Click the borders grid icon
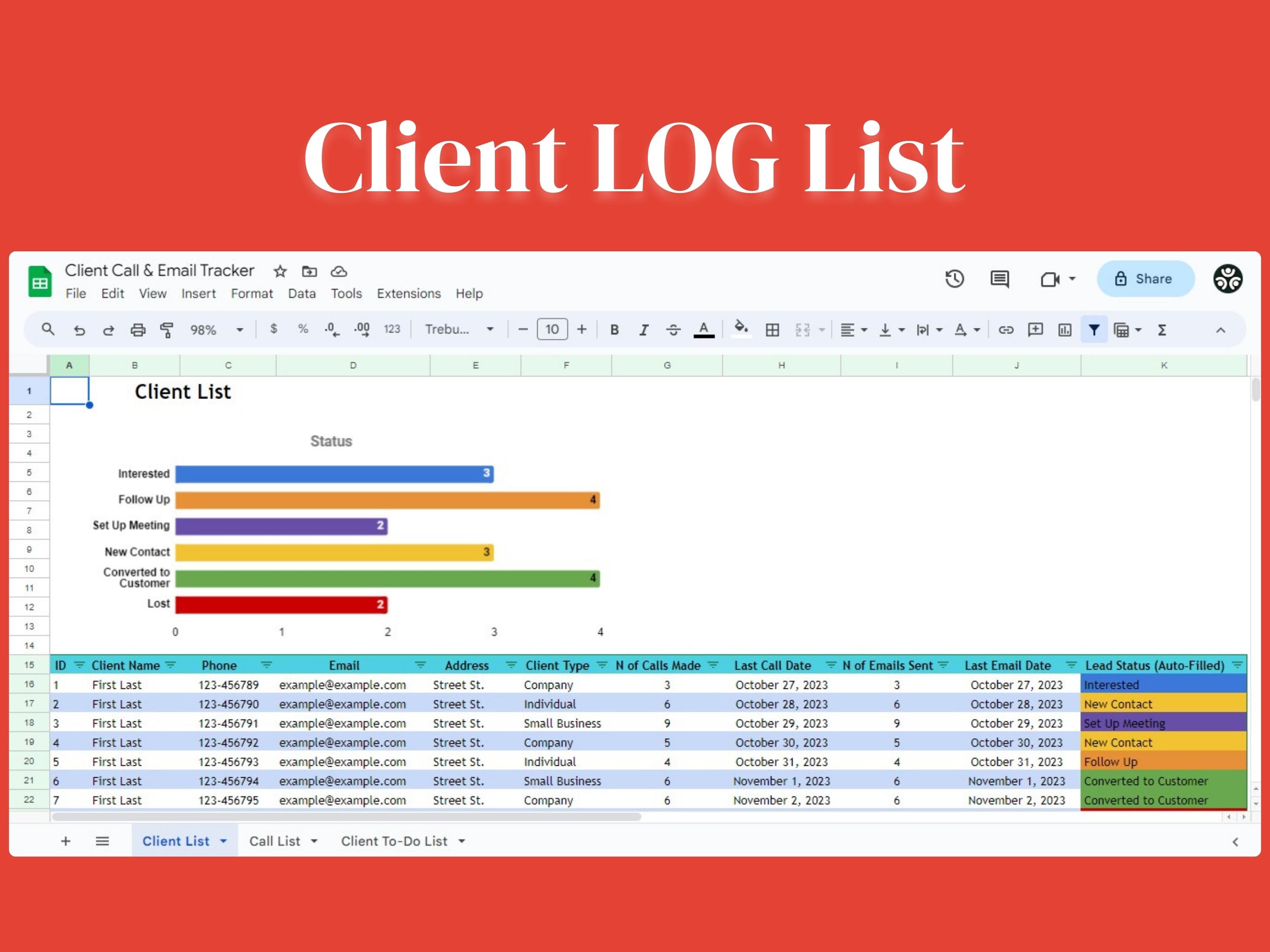This screenshot has height=952, width=1270. coord(772,330)
